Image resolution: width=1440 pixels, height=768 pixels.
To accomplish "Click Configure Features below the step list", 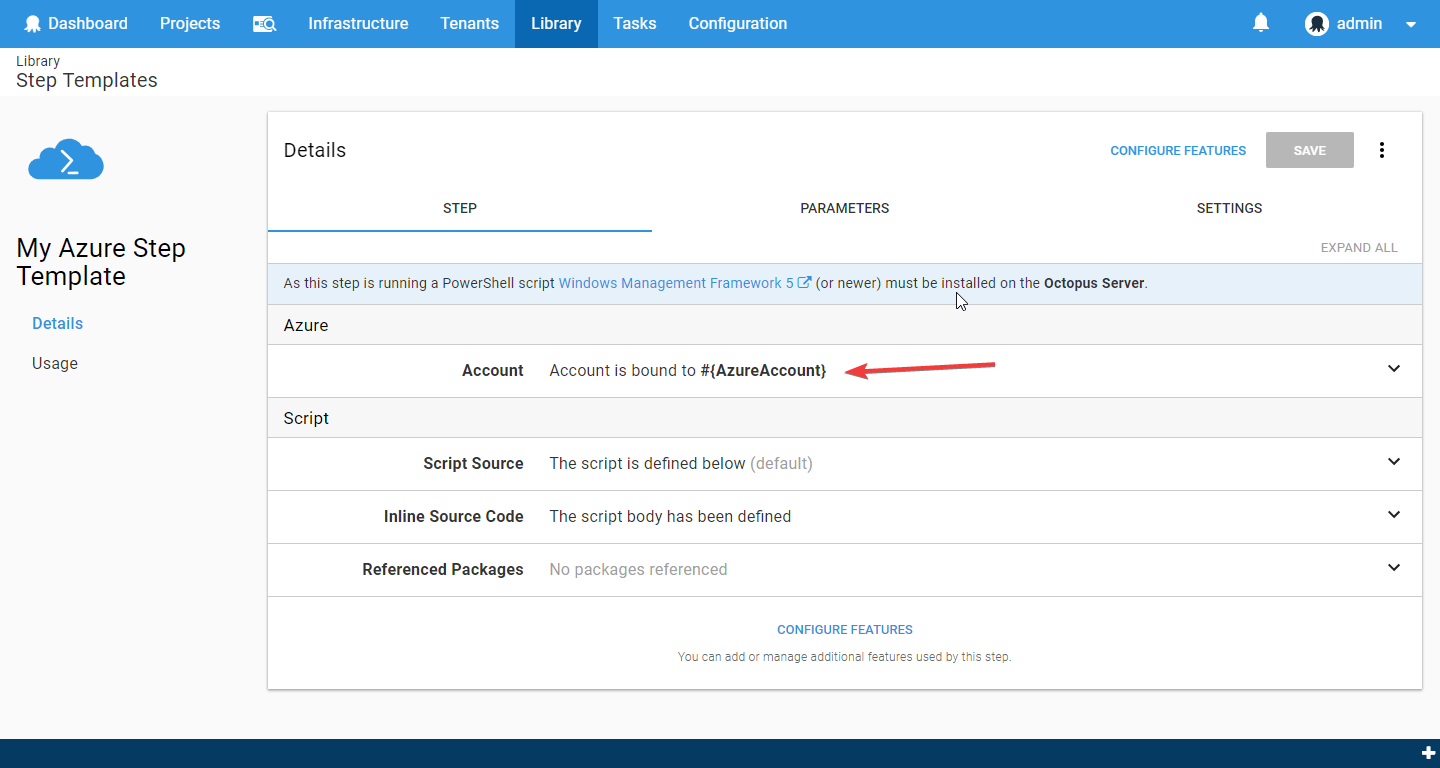I will click(845, 630).
